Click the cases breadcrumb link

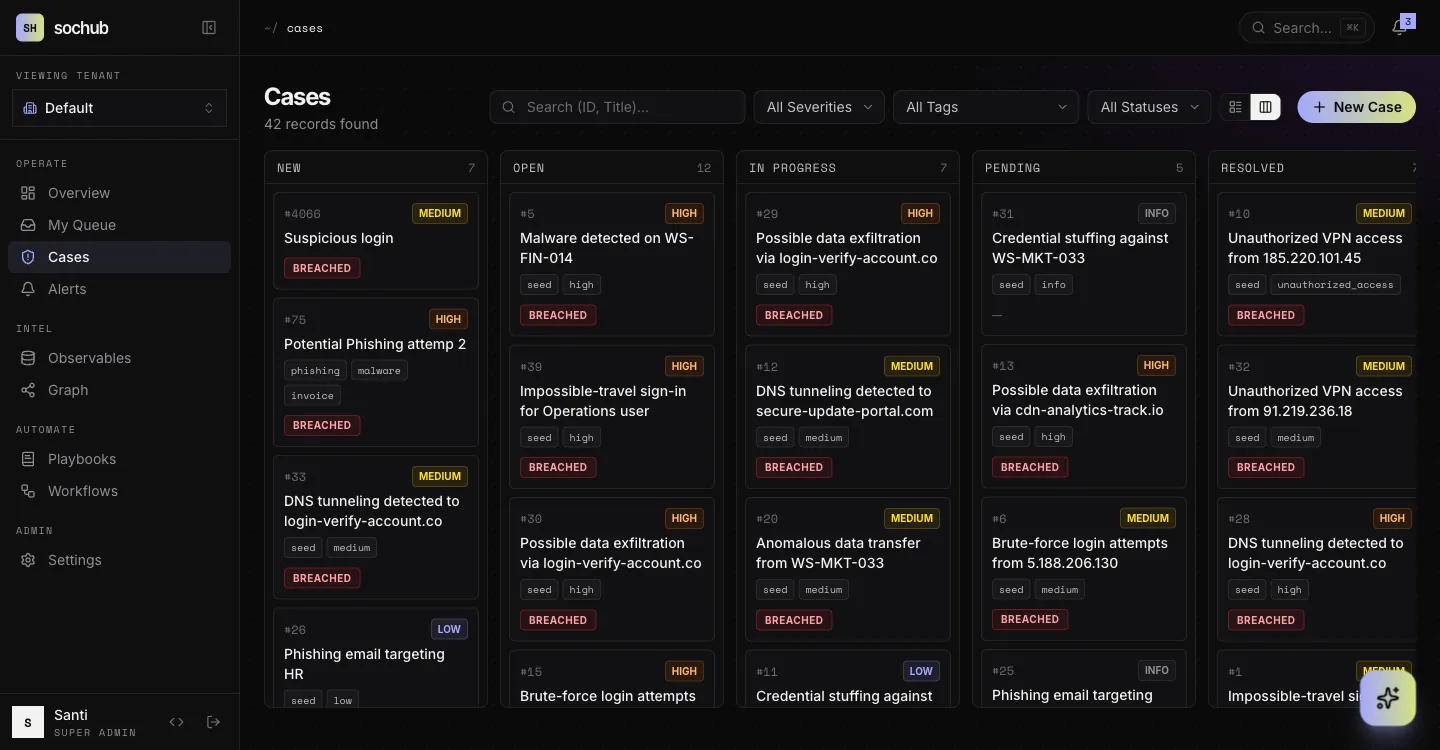[305, 28]
